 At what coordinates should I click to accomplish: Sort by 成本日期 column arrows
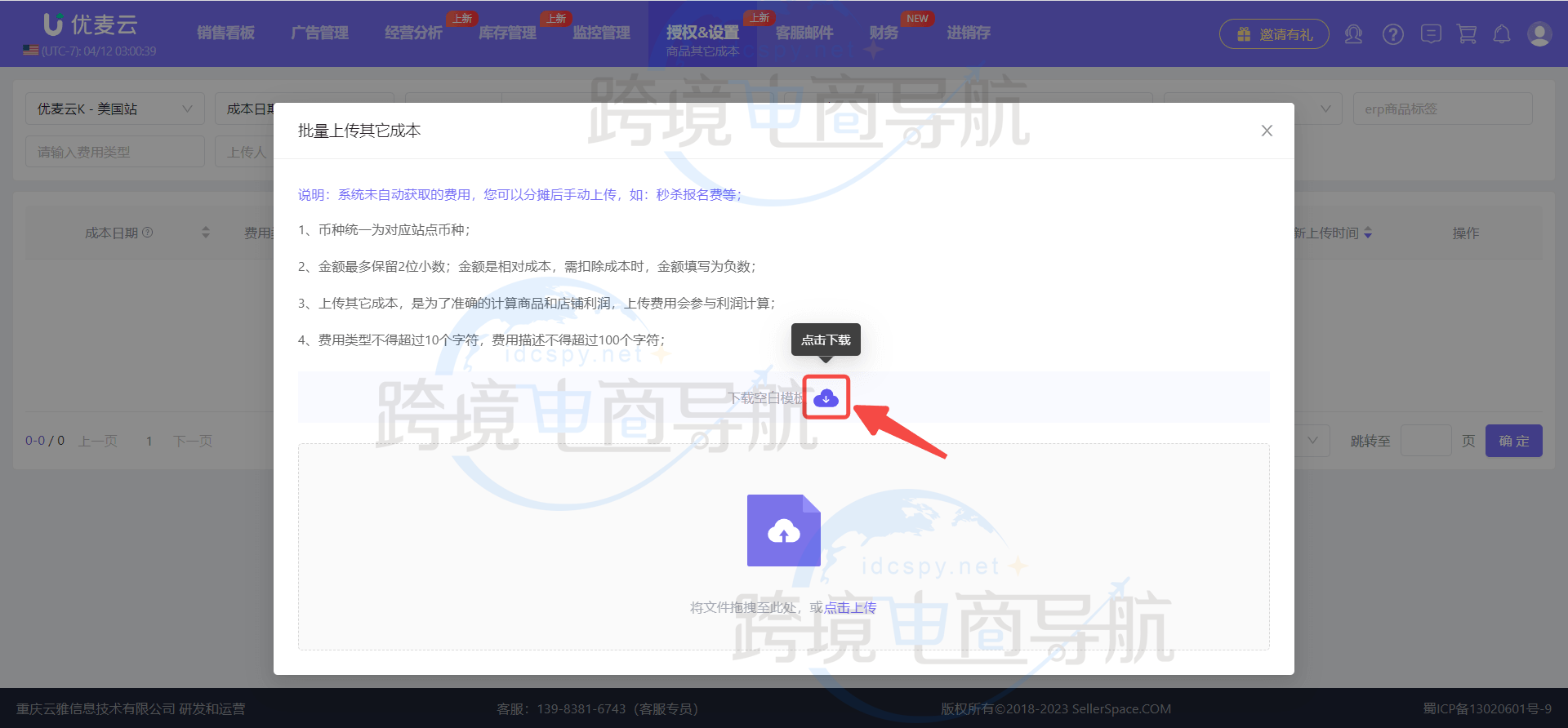tap(206, 233)
